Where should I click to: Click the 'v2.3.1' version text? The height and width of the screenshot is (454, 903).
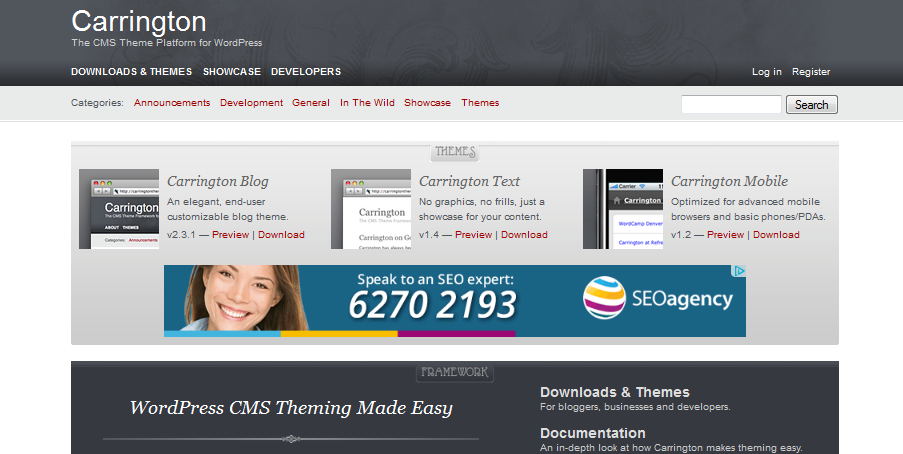[x=181, y=234]
